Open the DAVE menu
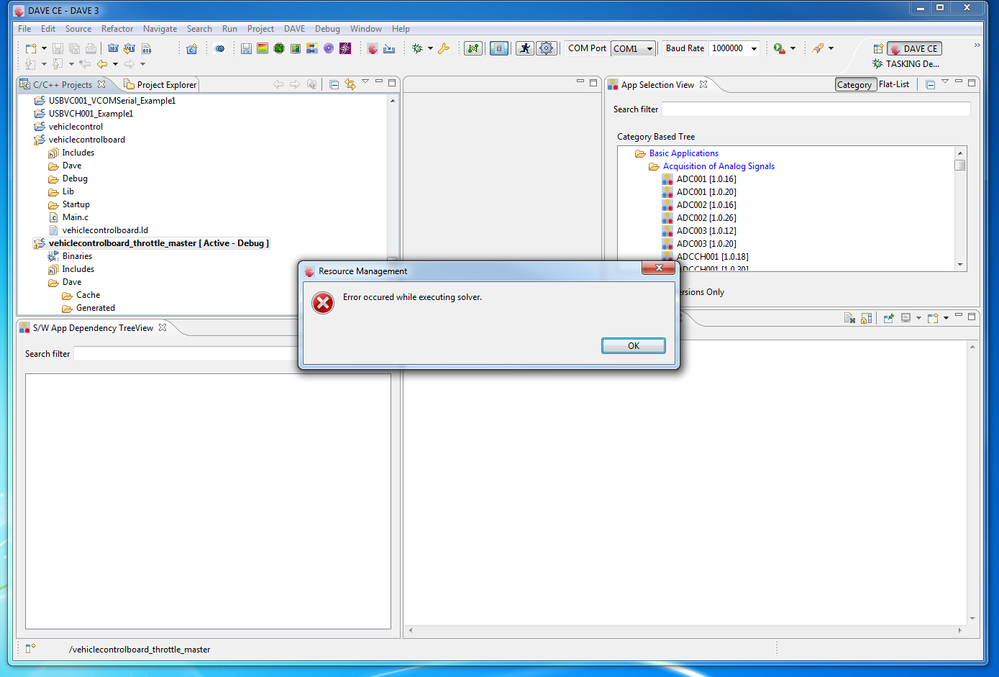 294,28
